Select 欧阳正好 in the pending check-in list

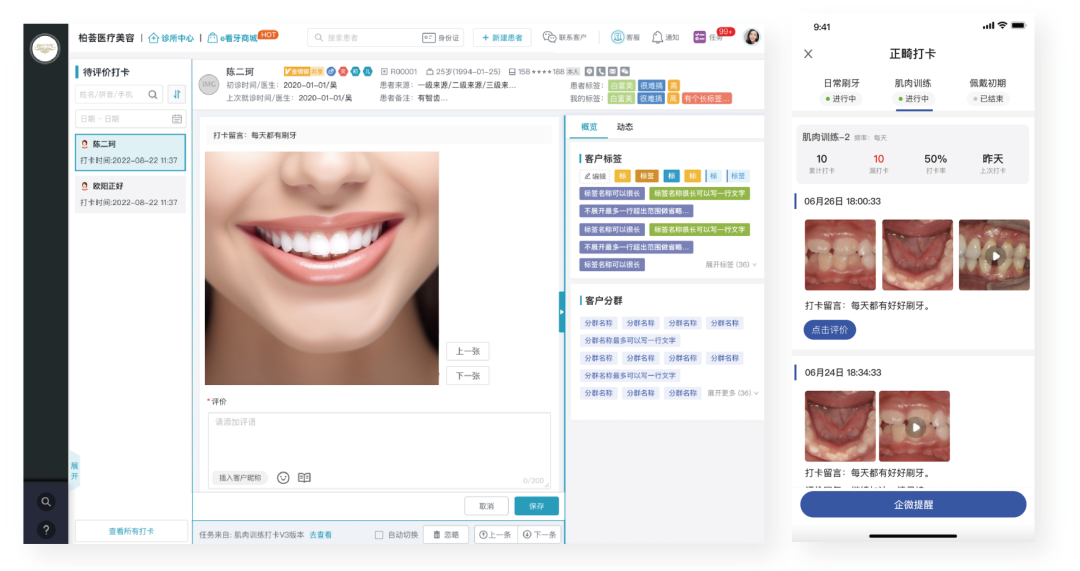(130, 194)
